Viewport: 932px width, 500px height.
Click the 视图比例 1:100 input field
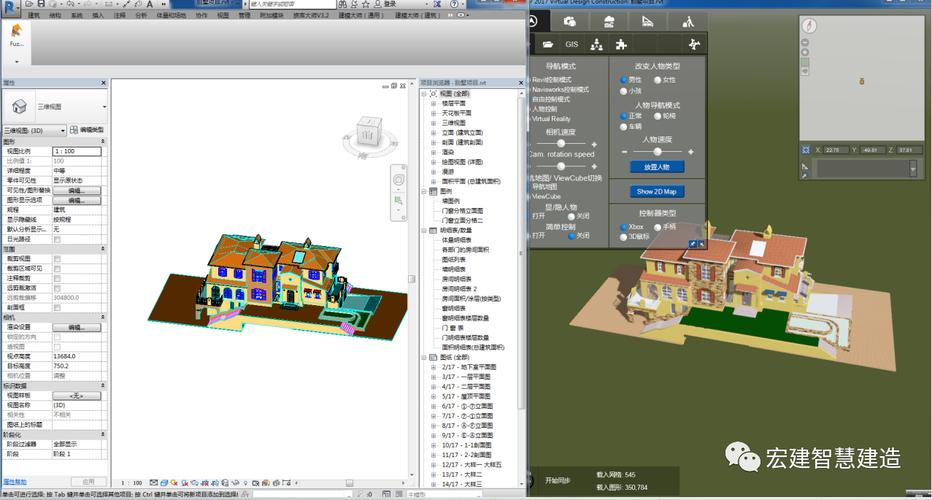(x=76, y=150)
